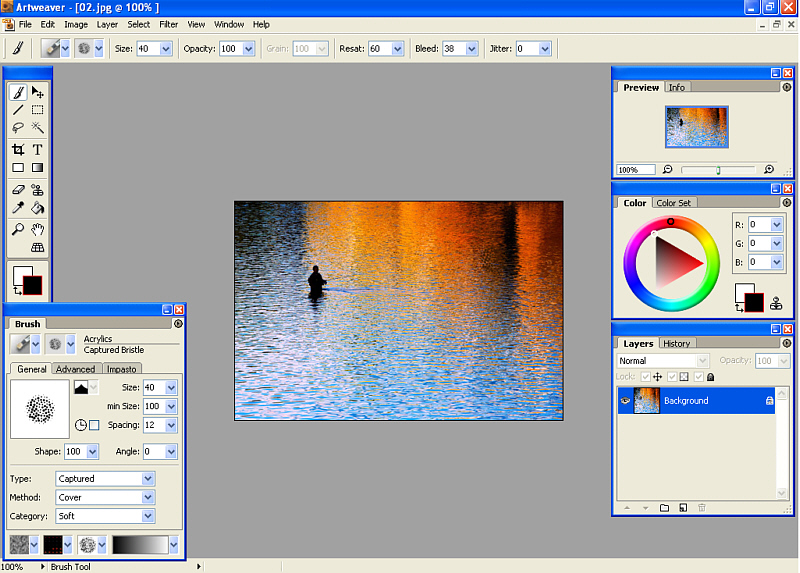
Task: Activate the Hand pan tool
Action: 38,229
